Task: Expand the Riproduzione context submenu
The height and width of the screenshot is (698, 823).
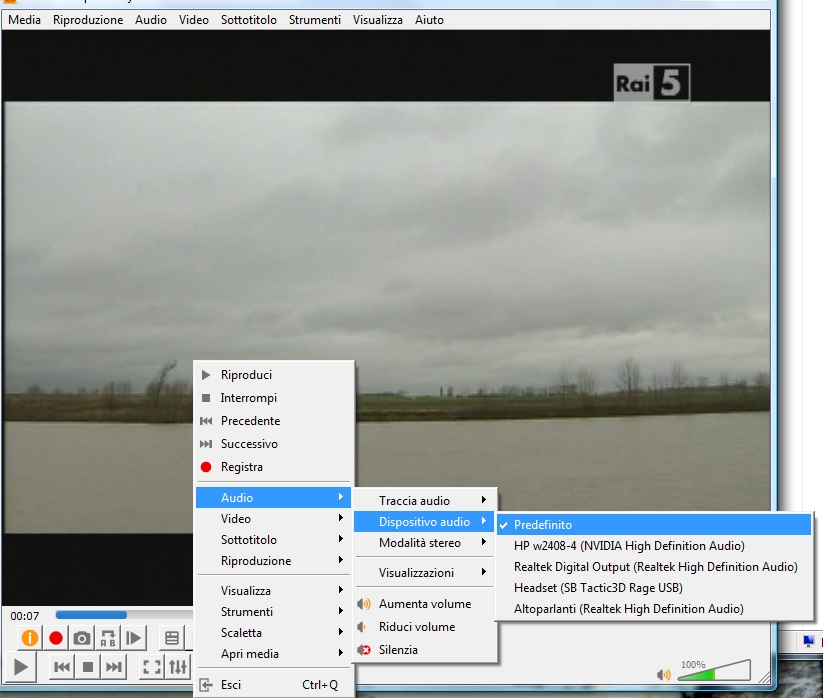Action: pos(273,560)
